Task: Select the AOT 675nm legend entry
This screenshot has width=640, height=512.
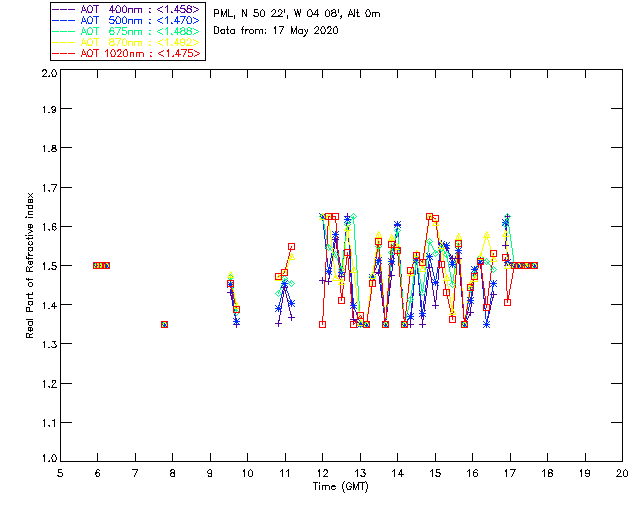Action: 127,31
